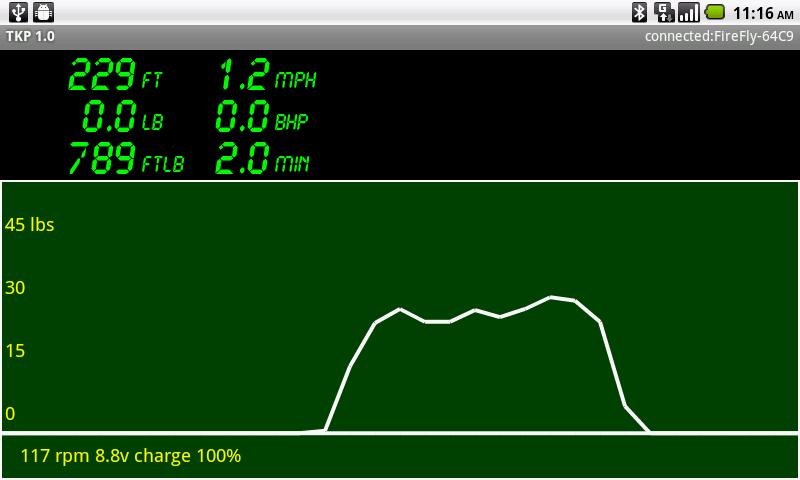Select the 789 FTLB work readout
Image resolution: width=800 pixels, height=480 pixels.
point(126,160)
